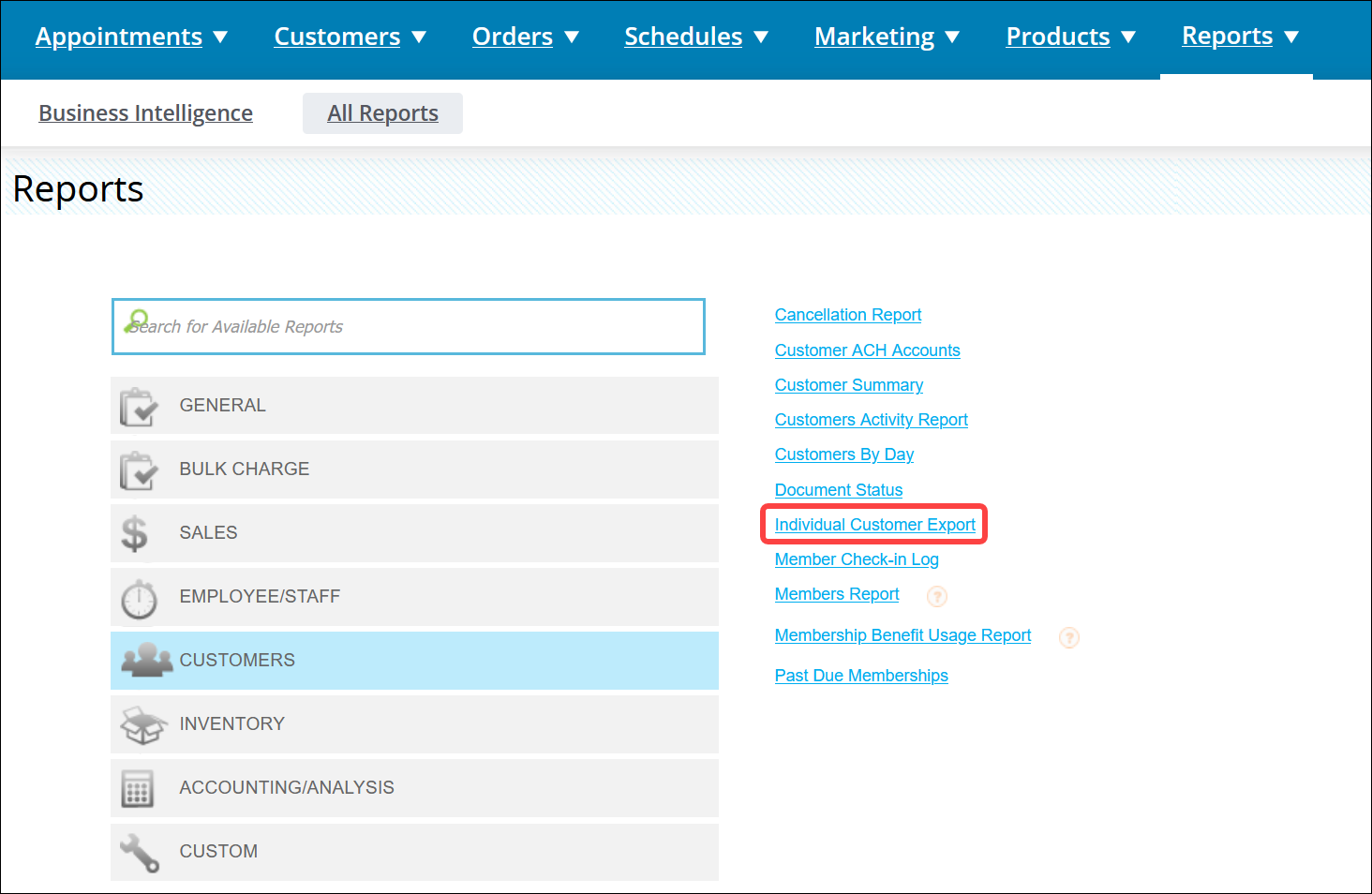Image resolution: width=1372 pixels, height=894 pixels.
Task: Click the Search for Available Reports field
Action: [x=409, y=326]
